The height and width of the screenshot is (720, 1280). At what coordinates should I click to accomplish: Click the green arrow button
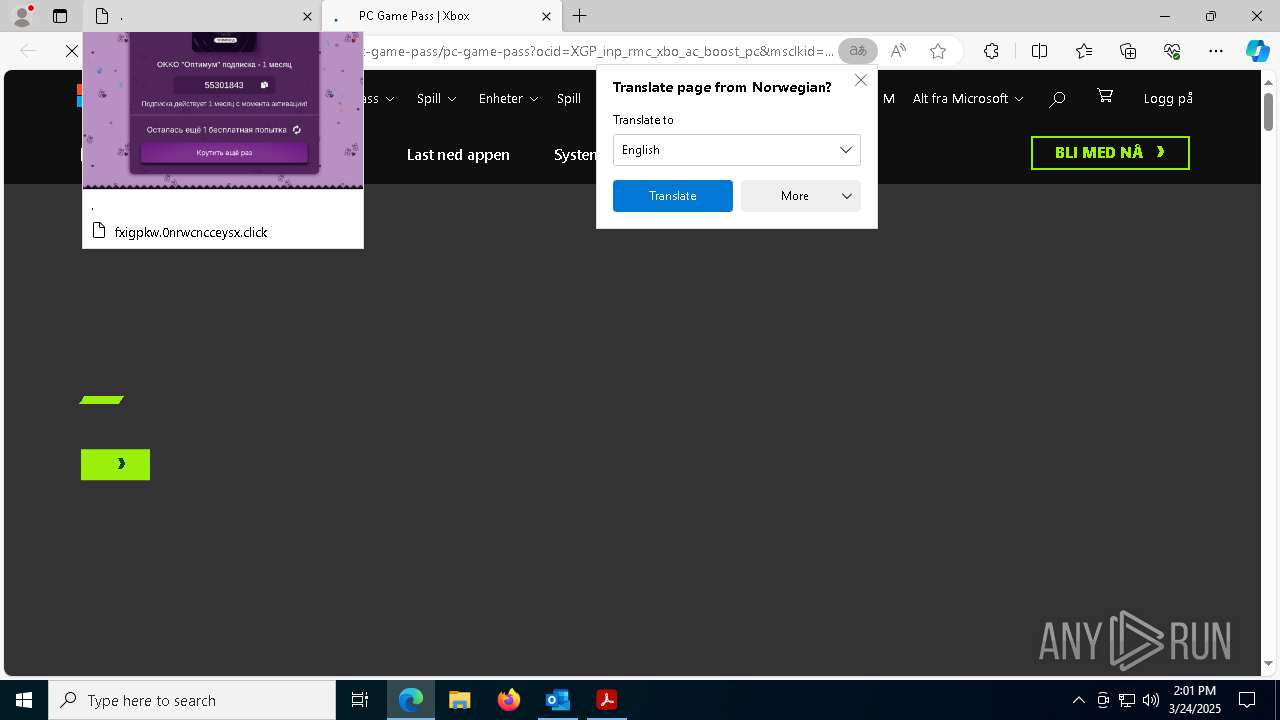115,464
